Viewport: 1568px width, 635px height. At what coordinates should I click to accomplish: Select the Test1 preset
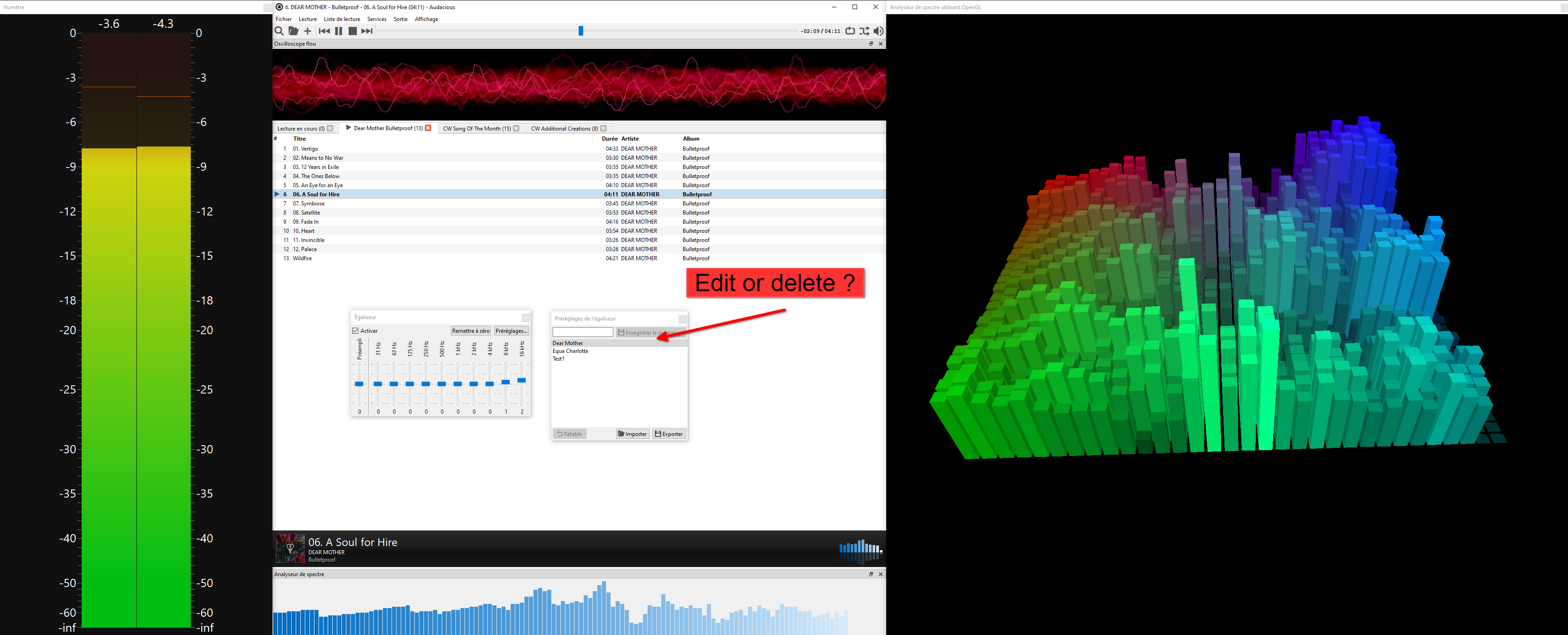tap(619, 359)
